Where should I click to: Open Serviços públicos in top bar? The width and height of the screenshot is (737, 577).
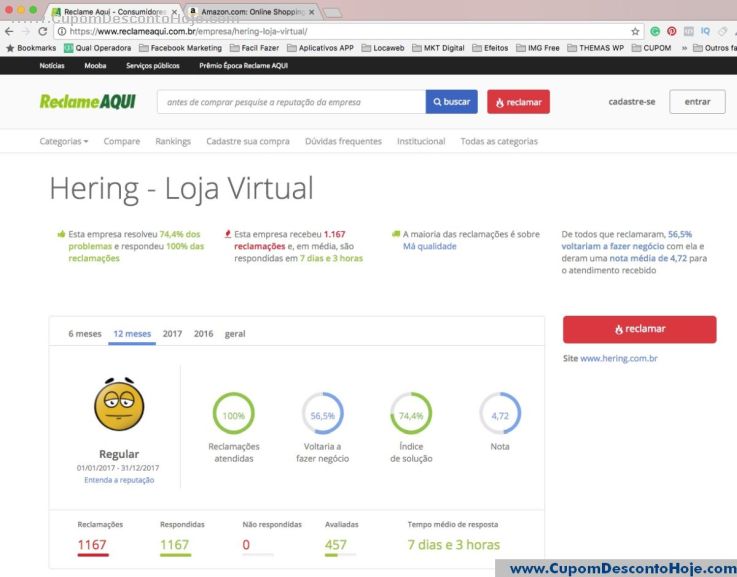click(153, 66)
